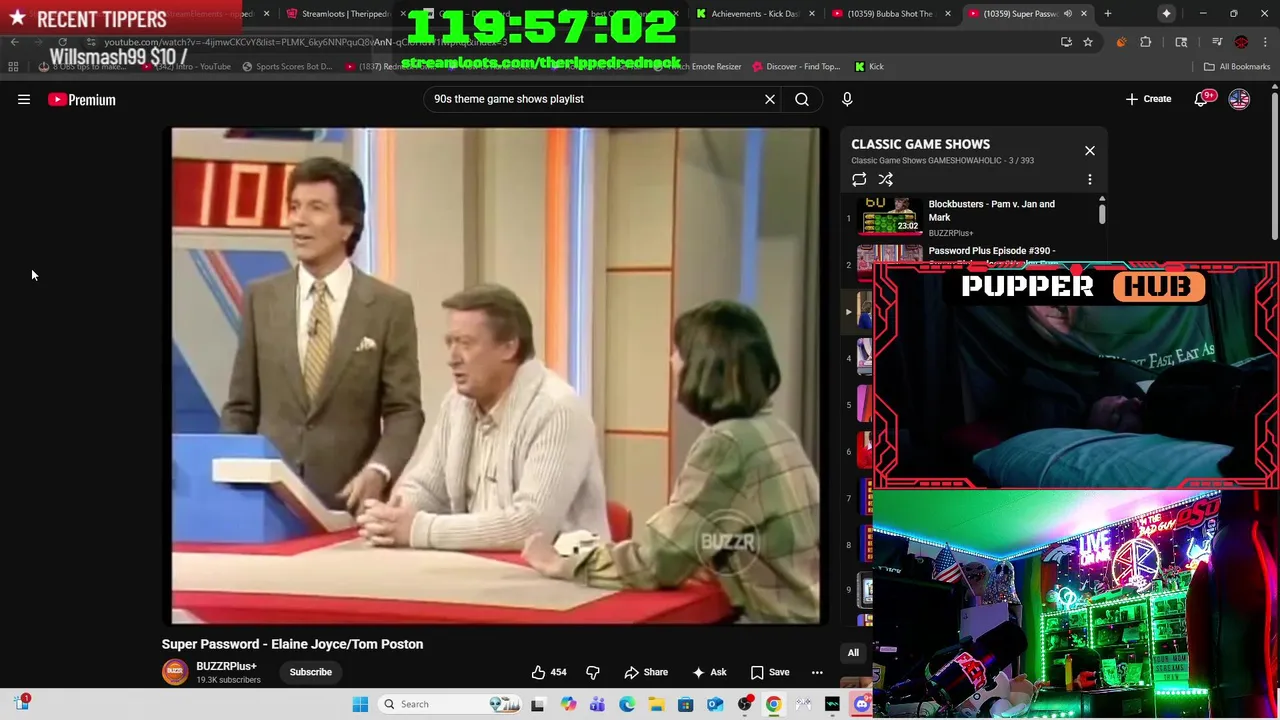Open playlist more-options menu
Viewport: 1280px width, 720px height.
click(x=1090, y=180)
